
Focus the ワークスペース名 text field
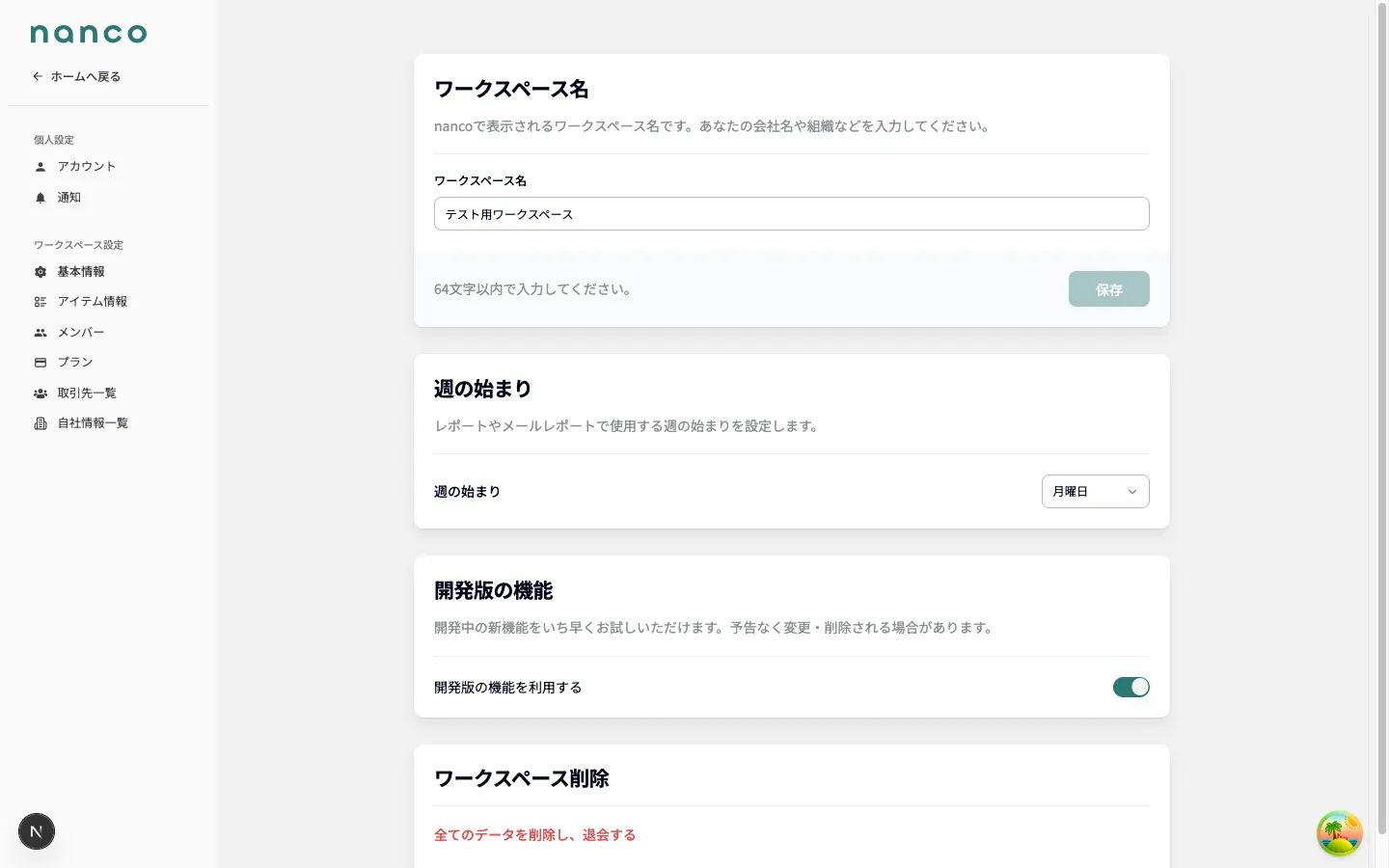pyautogui.click(x=791, y=214)
